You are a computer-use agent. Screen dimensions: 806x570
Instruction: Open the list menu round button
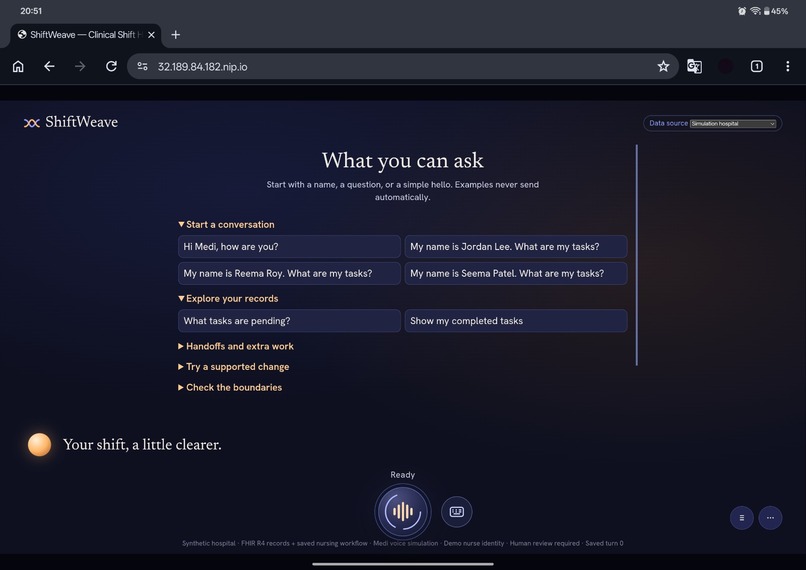[741, 518]
